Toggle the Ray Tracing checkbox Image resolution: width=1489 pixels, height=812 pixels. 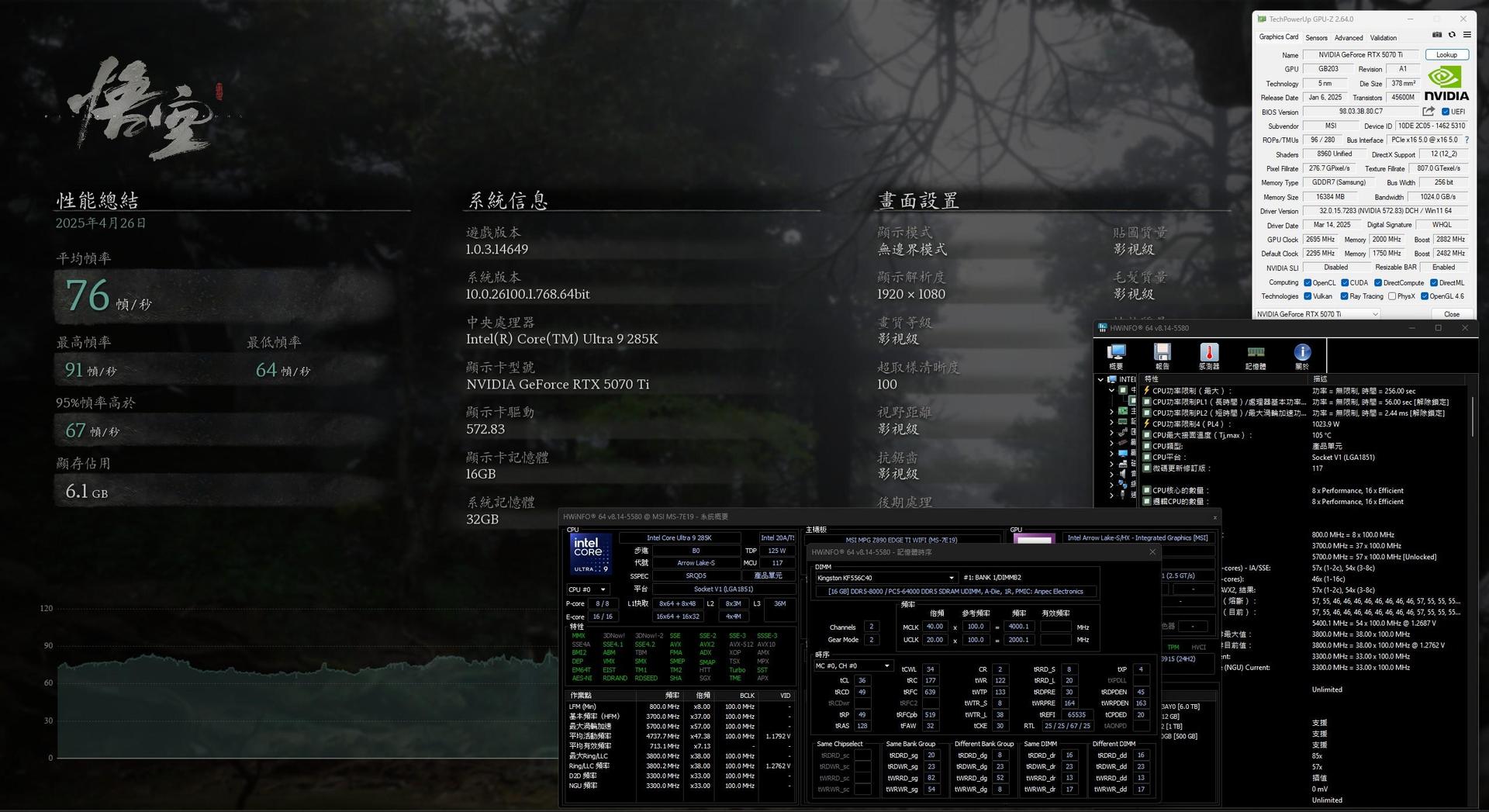click(1344, 296)
